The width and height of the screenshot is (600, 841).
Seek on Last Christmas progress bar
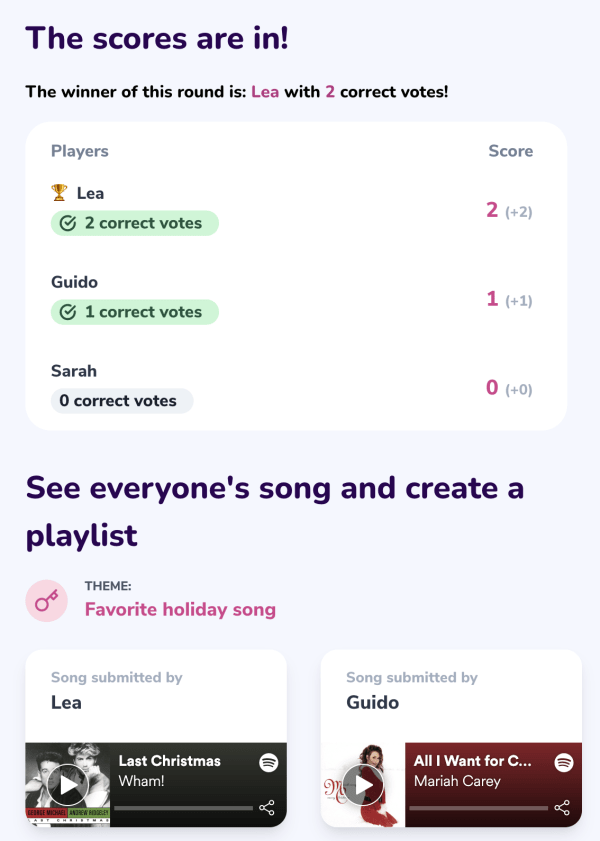click(x=183, y=808)
